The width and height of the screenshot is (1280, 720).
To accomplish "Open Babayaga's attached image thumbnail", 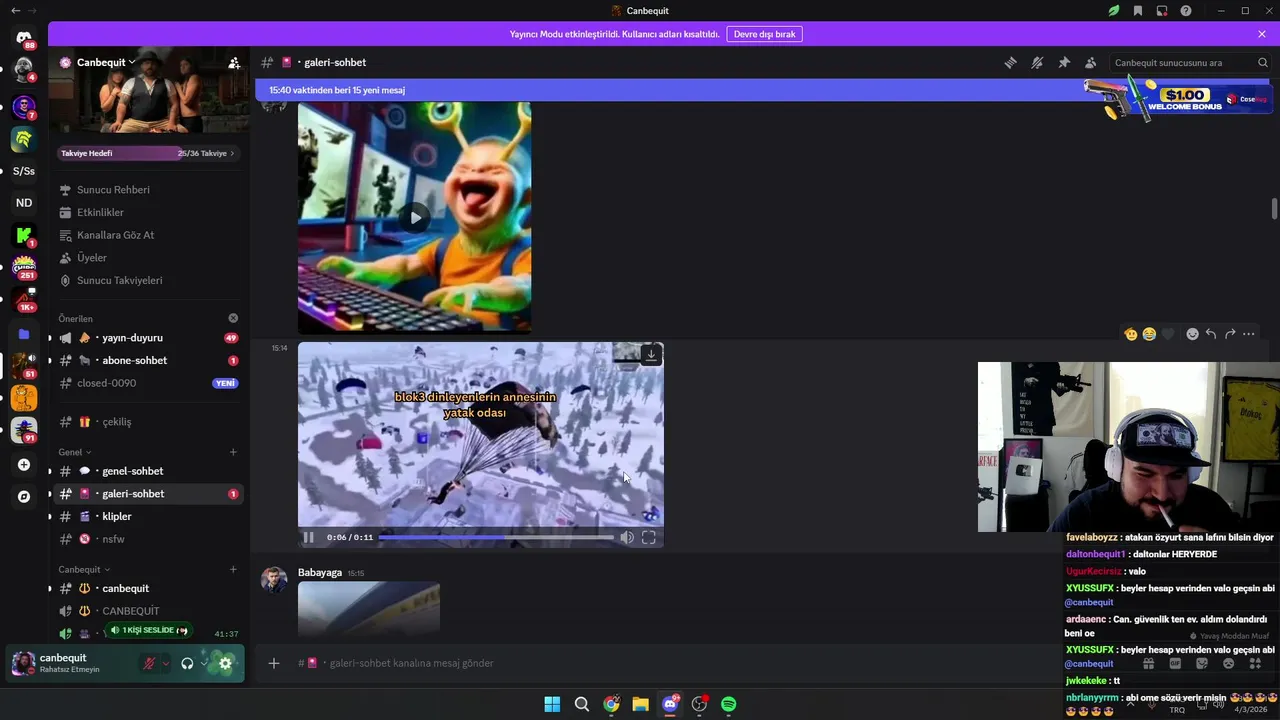I will pos(369,608).
